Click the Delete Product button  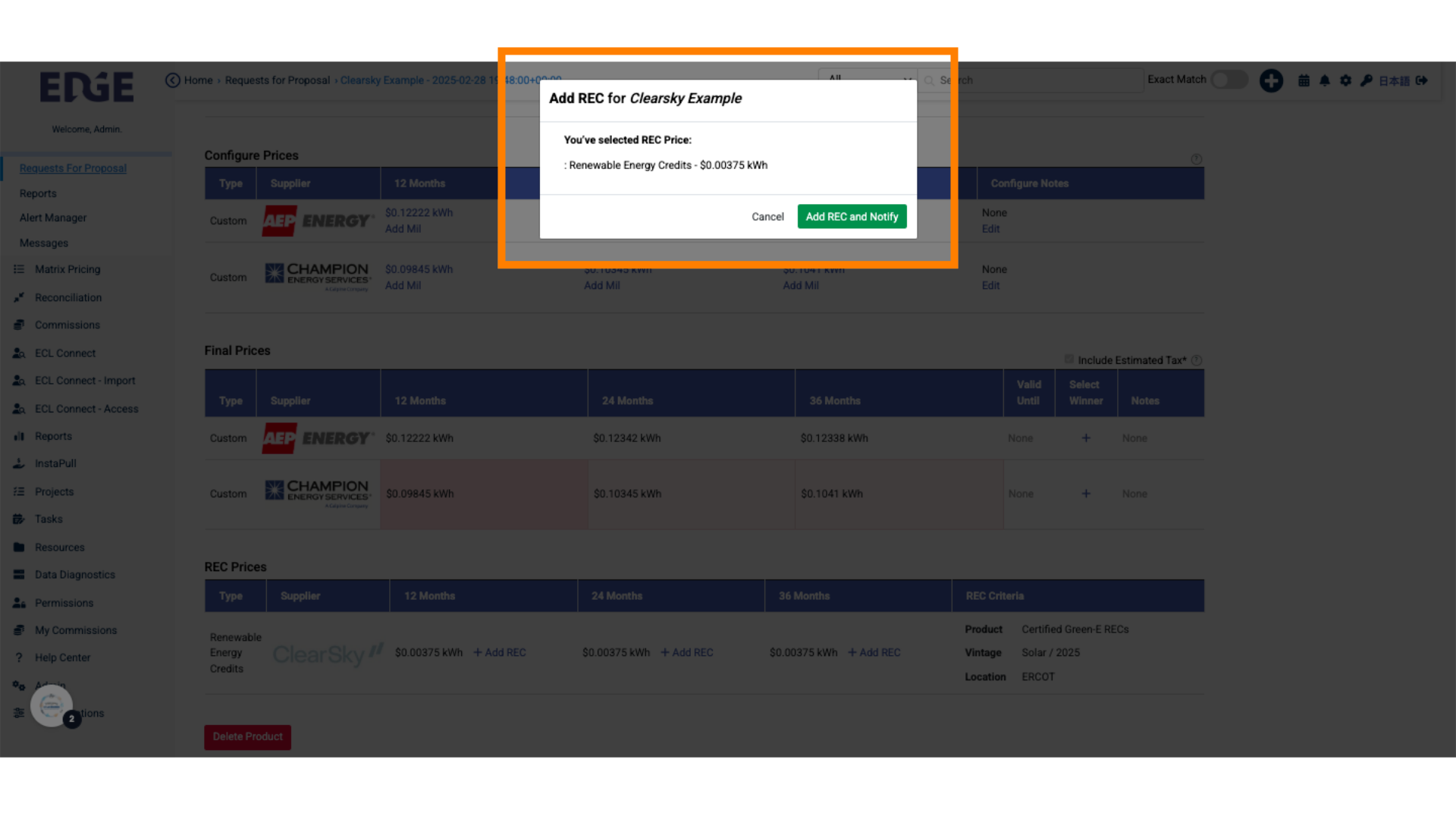[x=247, y=737]
